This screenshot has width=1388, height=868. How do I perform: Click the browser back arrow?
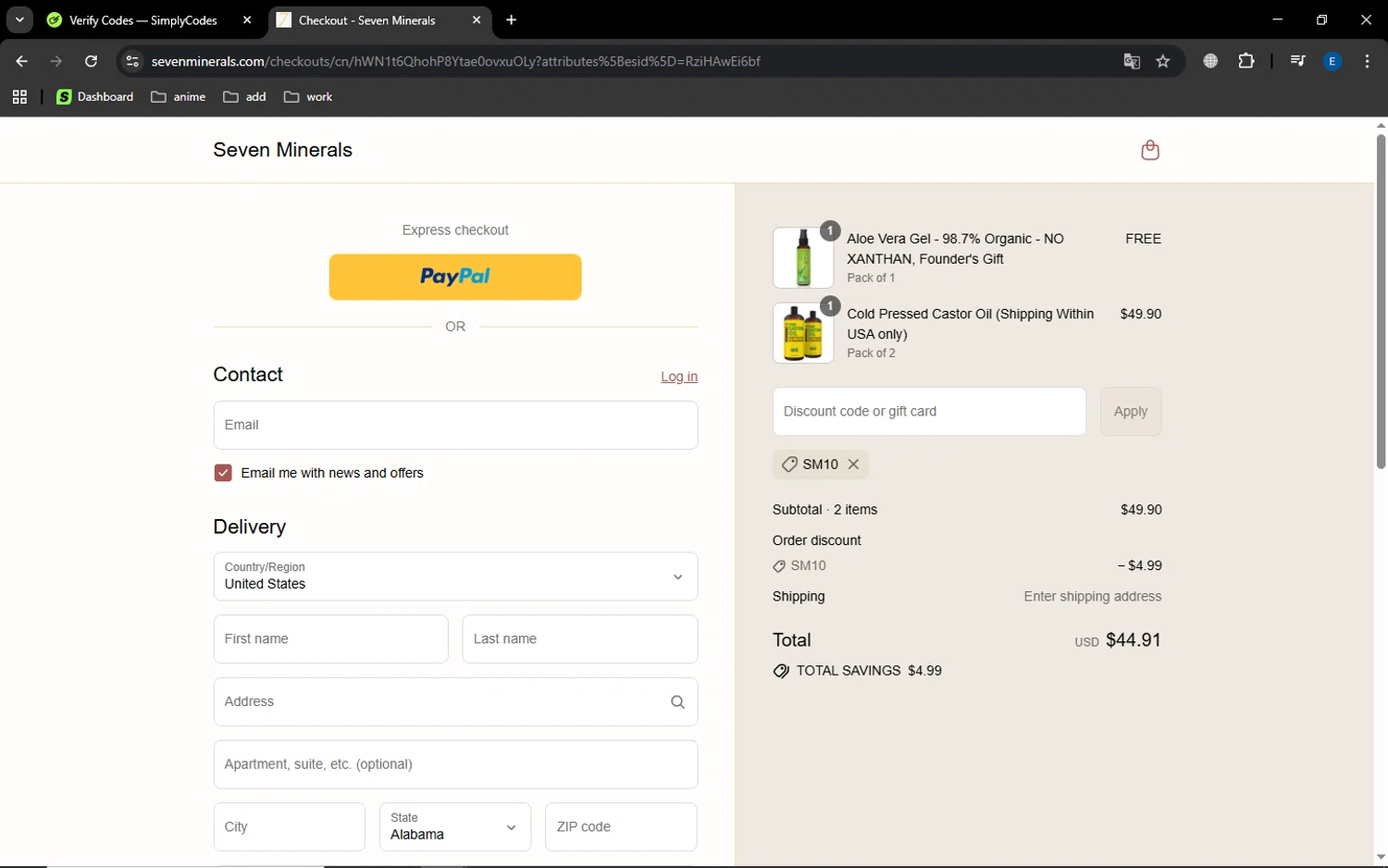coord(21,61)
